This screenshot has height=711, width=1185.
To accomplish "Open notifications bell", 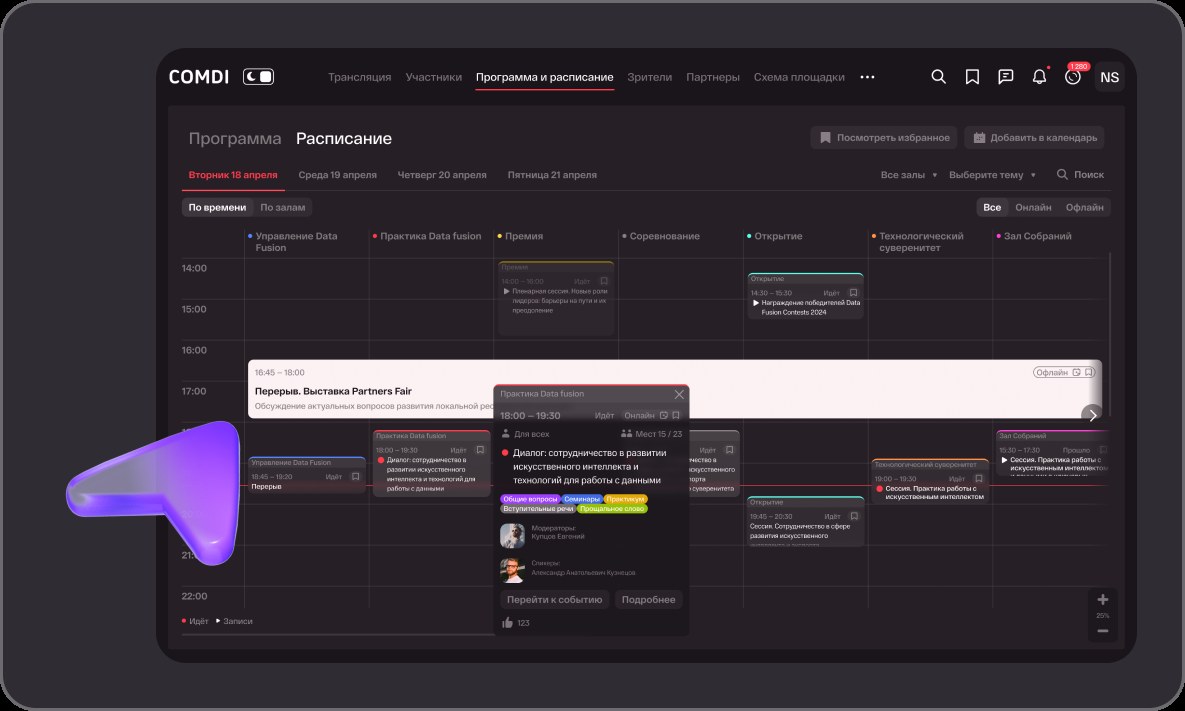I will coord(1039,76).
